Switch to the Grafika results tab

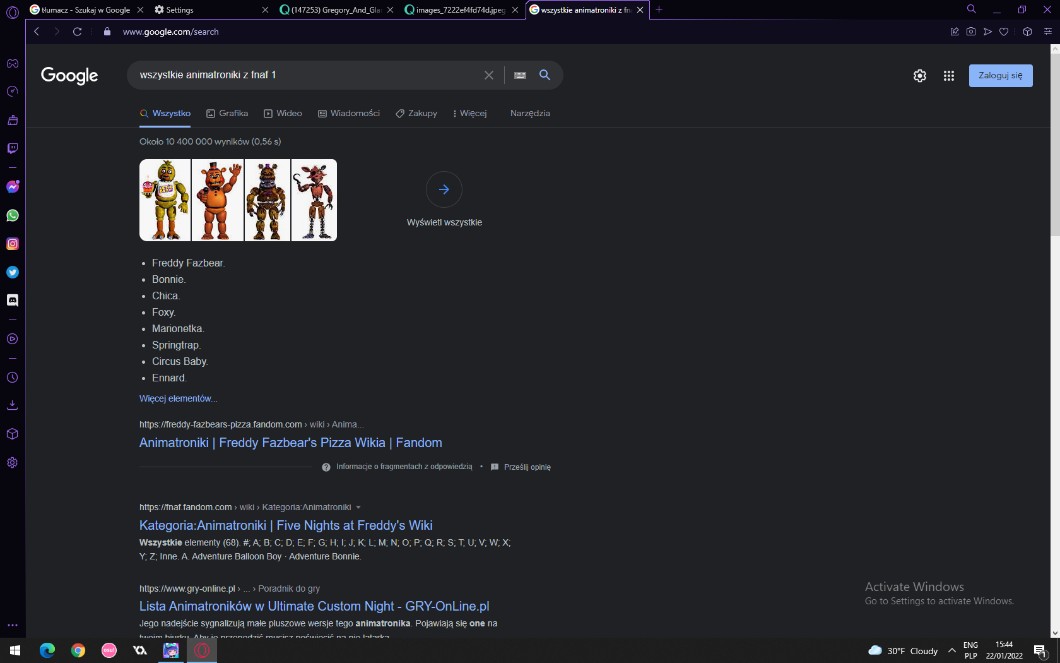[x=227, y=113]
